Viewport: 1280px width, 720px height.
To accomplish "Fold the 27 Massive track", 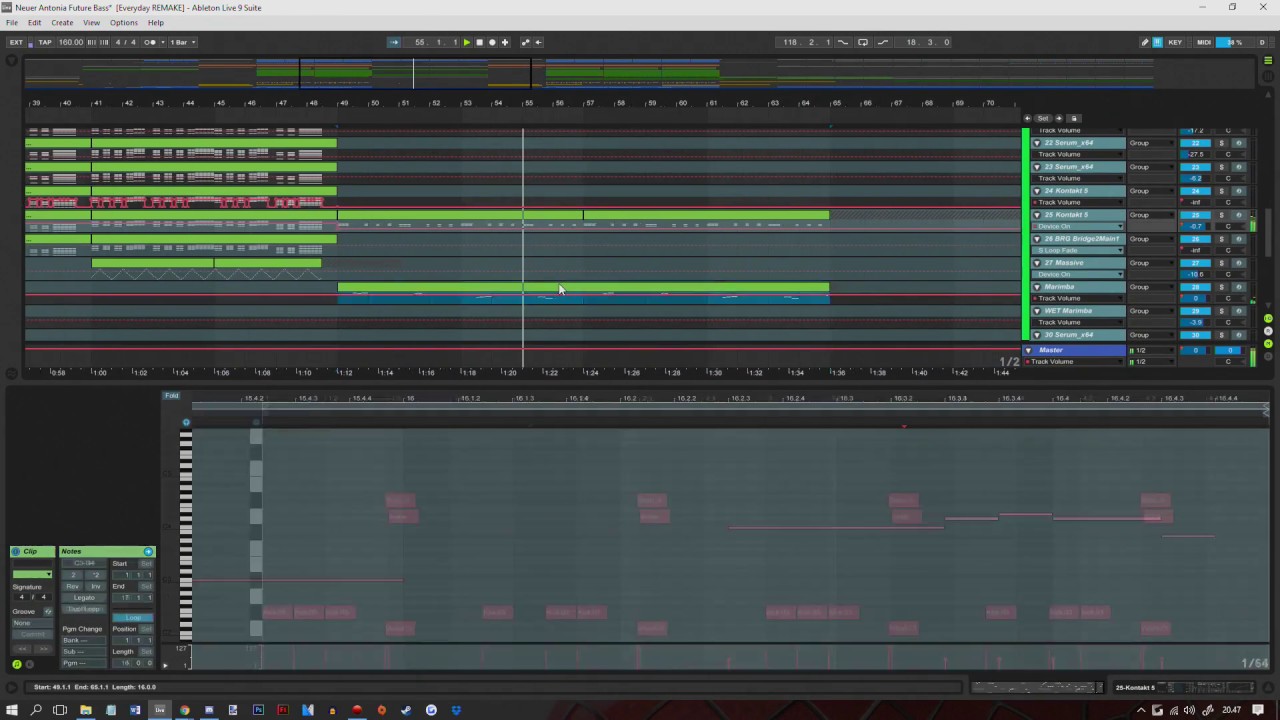I will tap(1037, 263).
